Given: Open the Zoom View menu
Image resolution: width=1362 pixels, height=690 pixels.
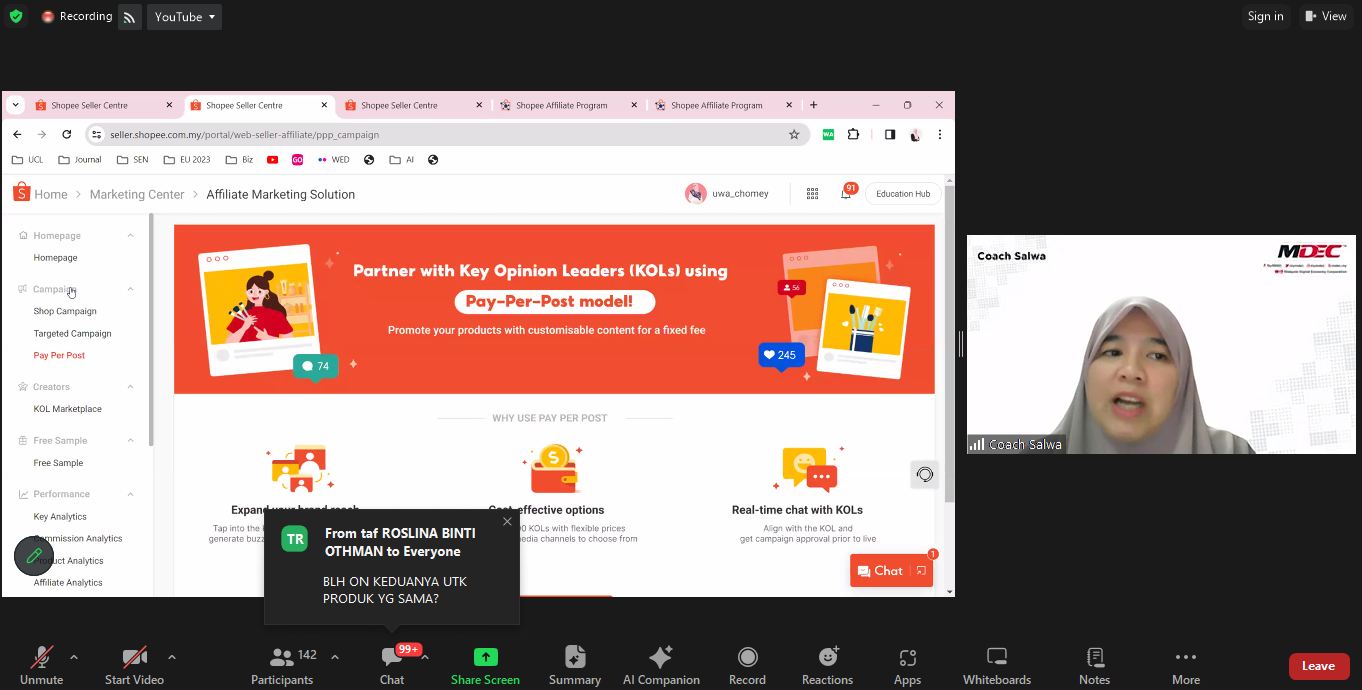Looking at the screenshot, I should (x=1325, y=16).
